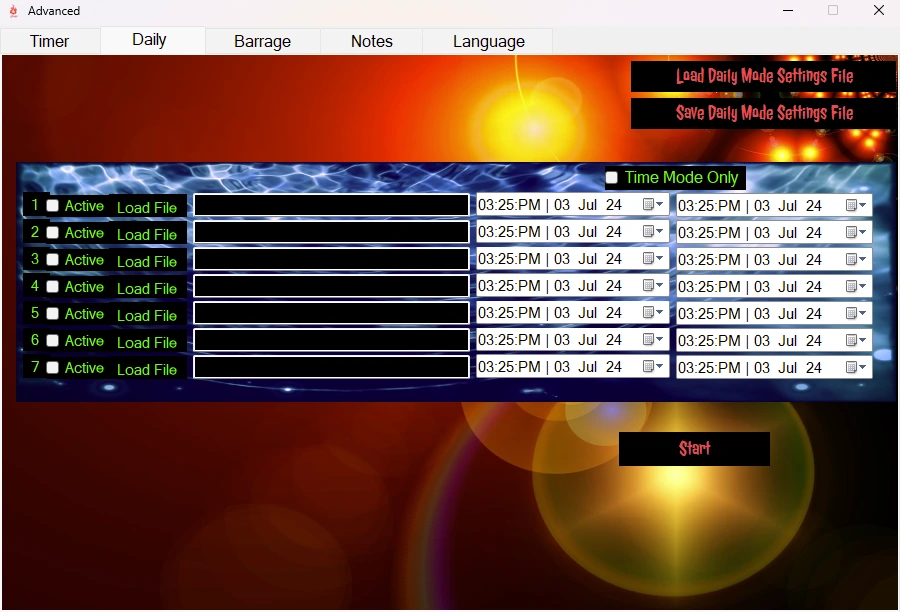Switch to the Timer tab
Screen dimensions: 900x612
click(49, 41)
